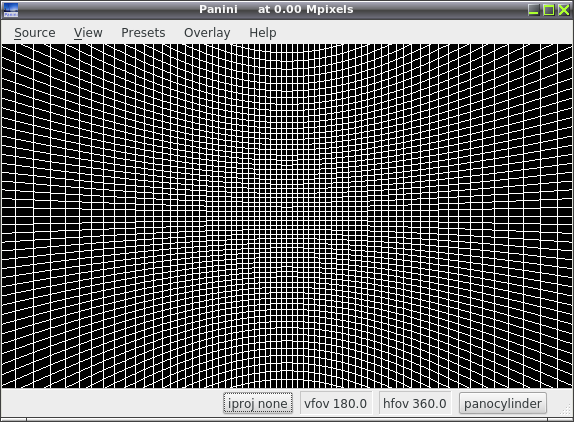The image size is (574, 422).
Task: Click the 'Panini at 0.00 Mpixels' title
Action: 276,9
